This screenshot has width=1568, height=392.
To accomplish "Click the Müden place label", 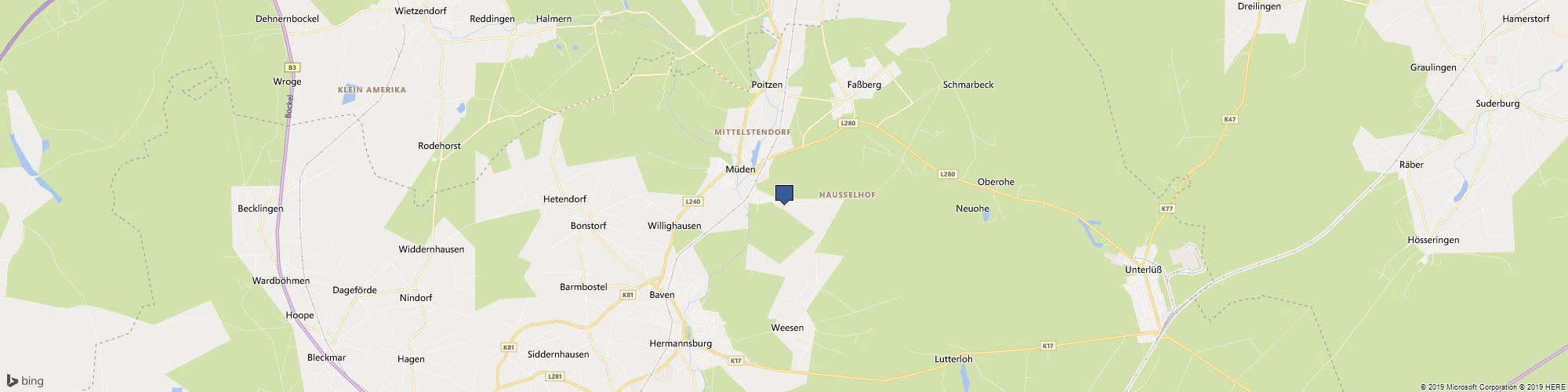I will click(x=741, y=169).
